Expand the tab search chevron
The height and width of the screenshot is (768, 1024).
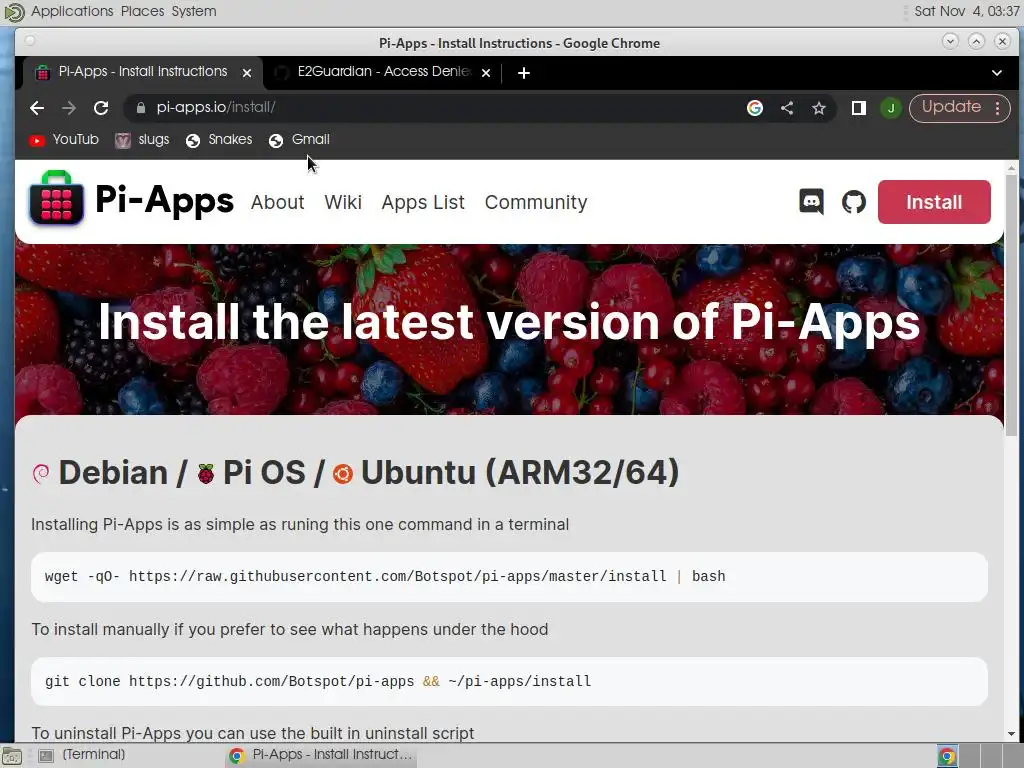tap(997, 72)
